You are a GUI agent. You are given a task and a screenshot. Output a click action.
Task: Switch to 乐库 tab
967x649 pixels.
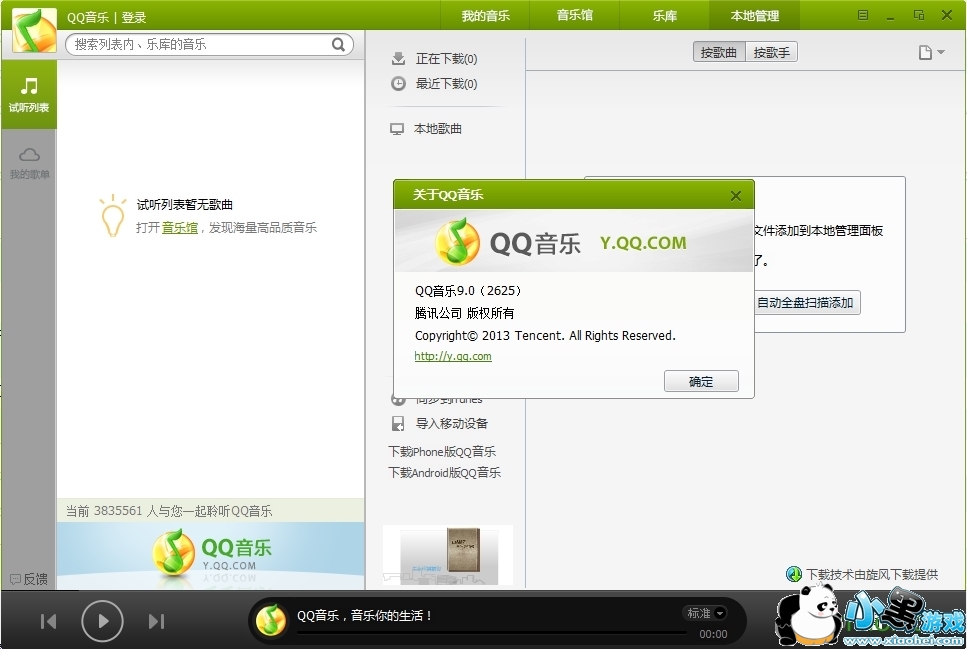[x=665, y=15]
